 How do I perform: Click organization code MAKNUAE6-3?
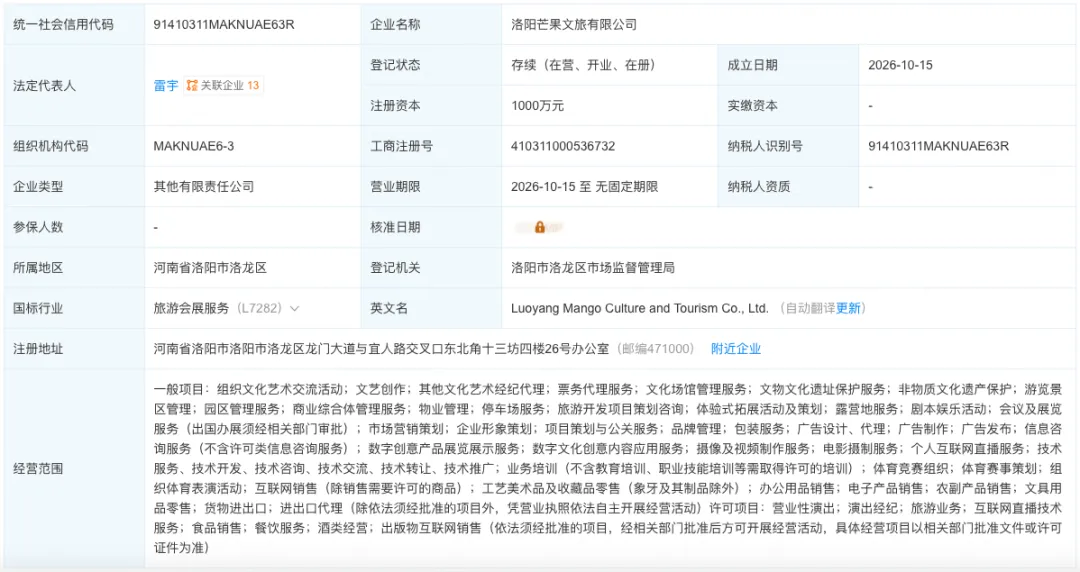pos(194,146)
